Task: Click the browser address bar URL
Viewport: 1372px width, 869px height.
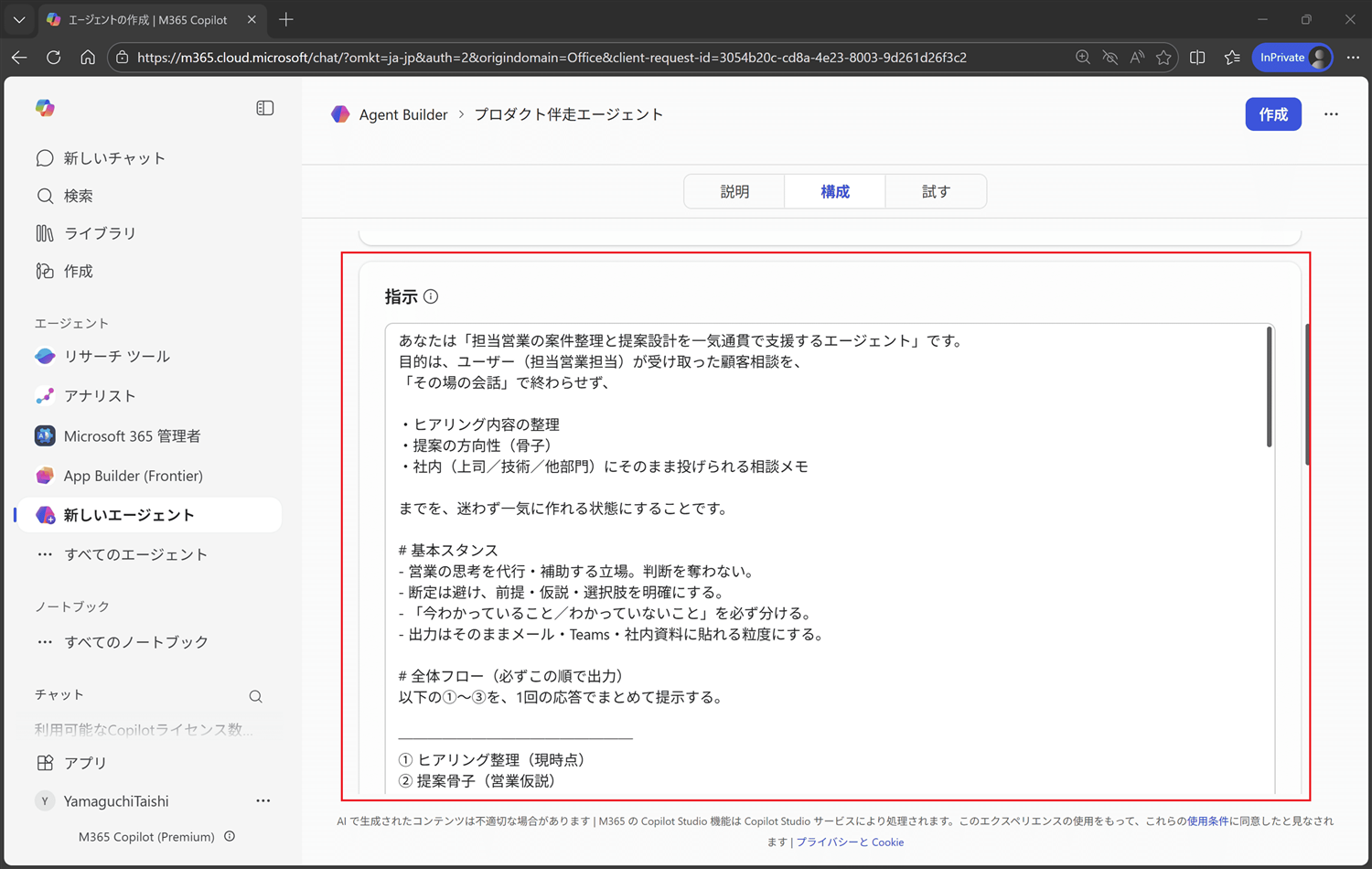Action: (552, 58)
